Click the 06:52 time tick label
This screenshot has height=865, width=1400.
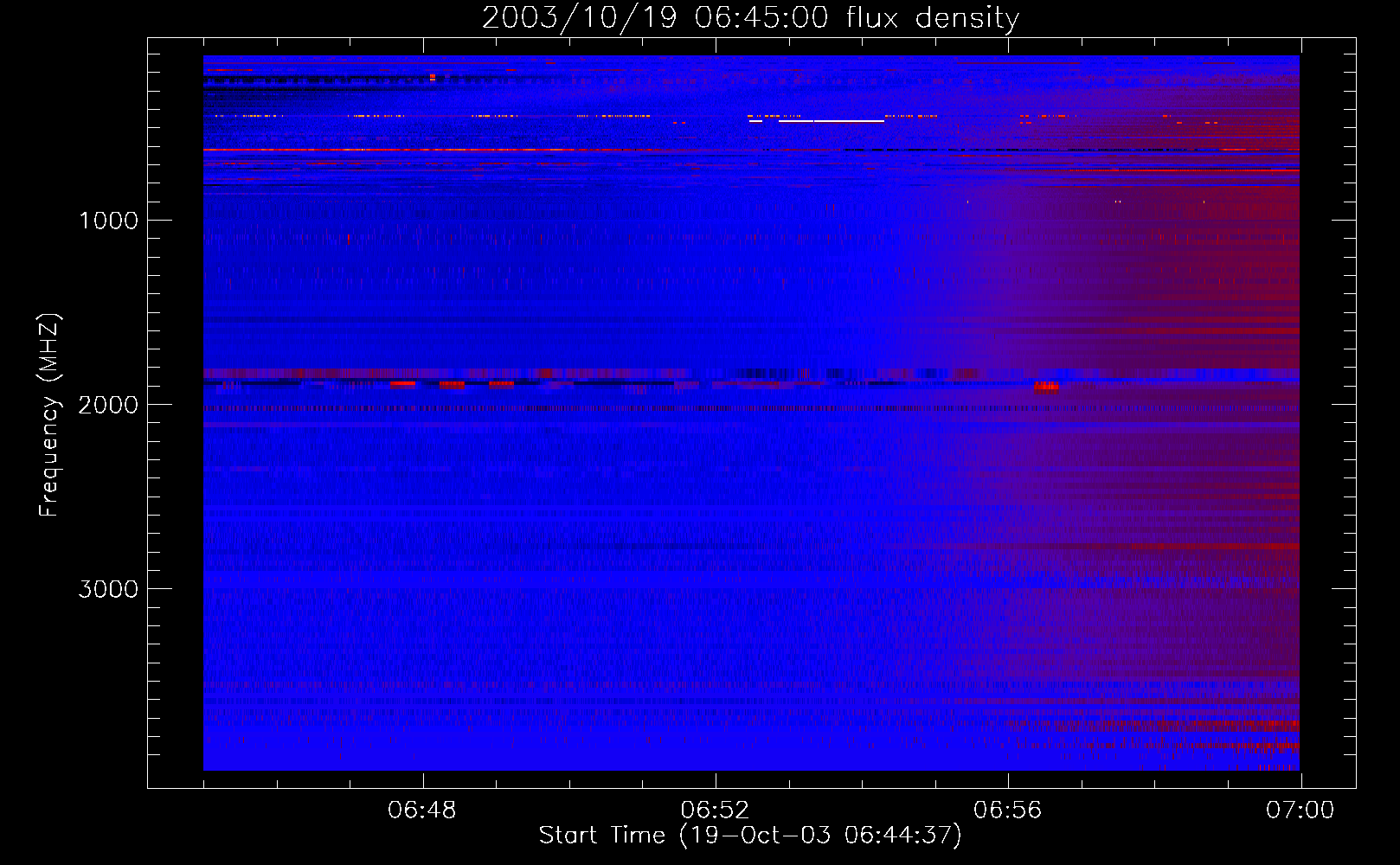[715, 811]
